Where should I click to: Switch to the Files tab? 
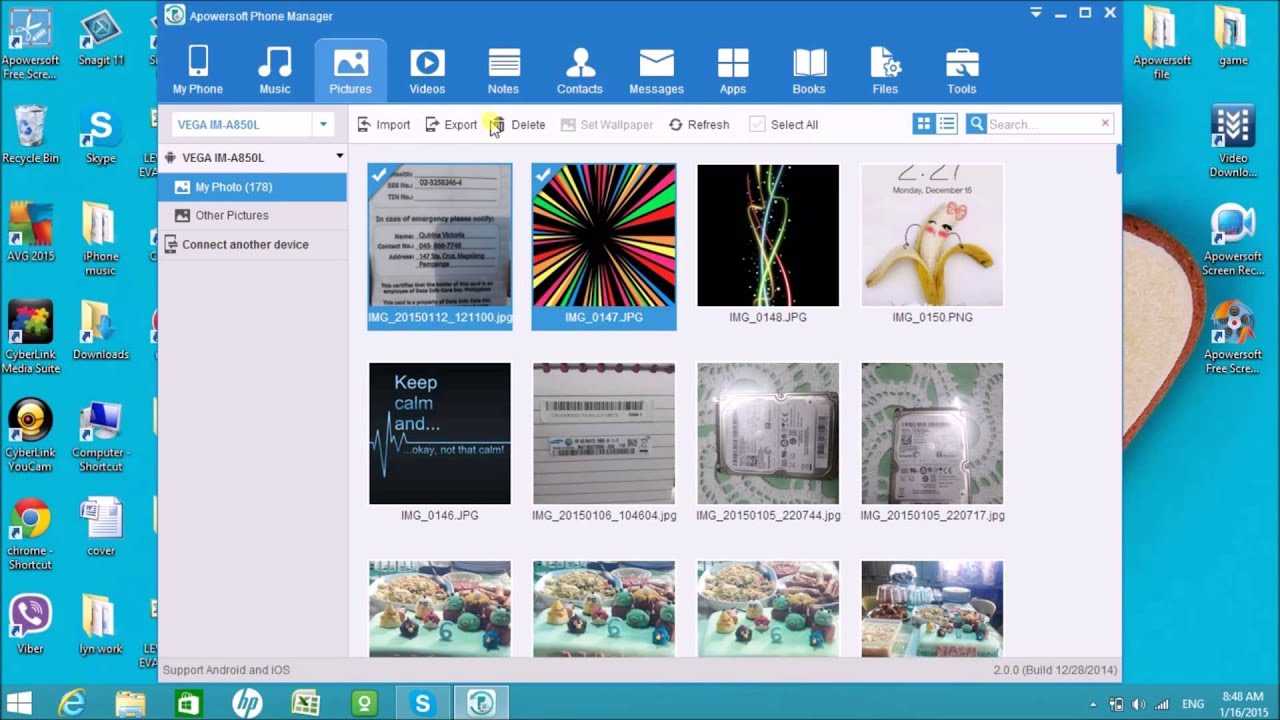tap(885, 70)
